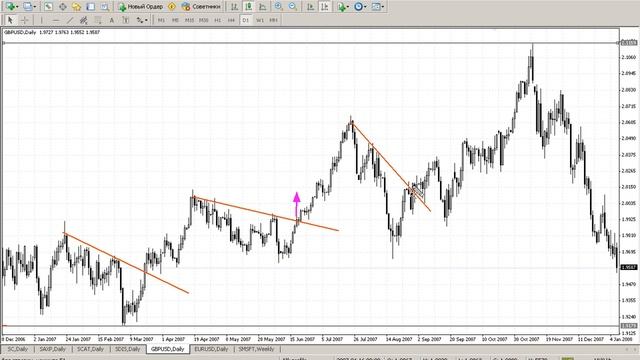Set timeframe to D1
This screenshot has width=640, height=360.
pos(245,20)
